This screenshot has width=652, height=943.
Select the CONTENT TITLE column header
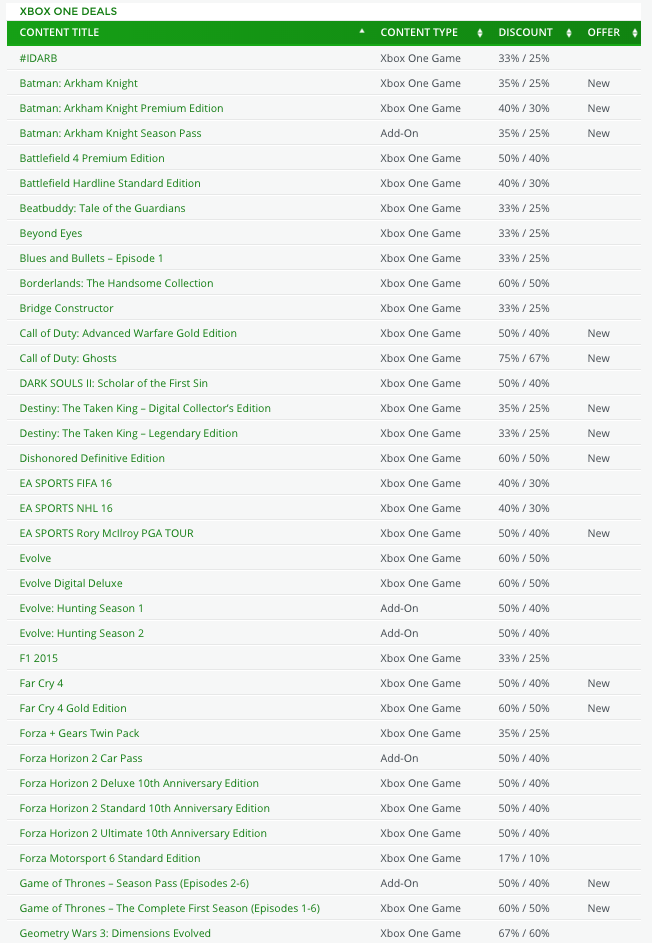60,33
